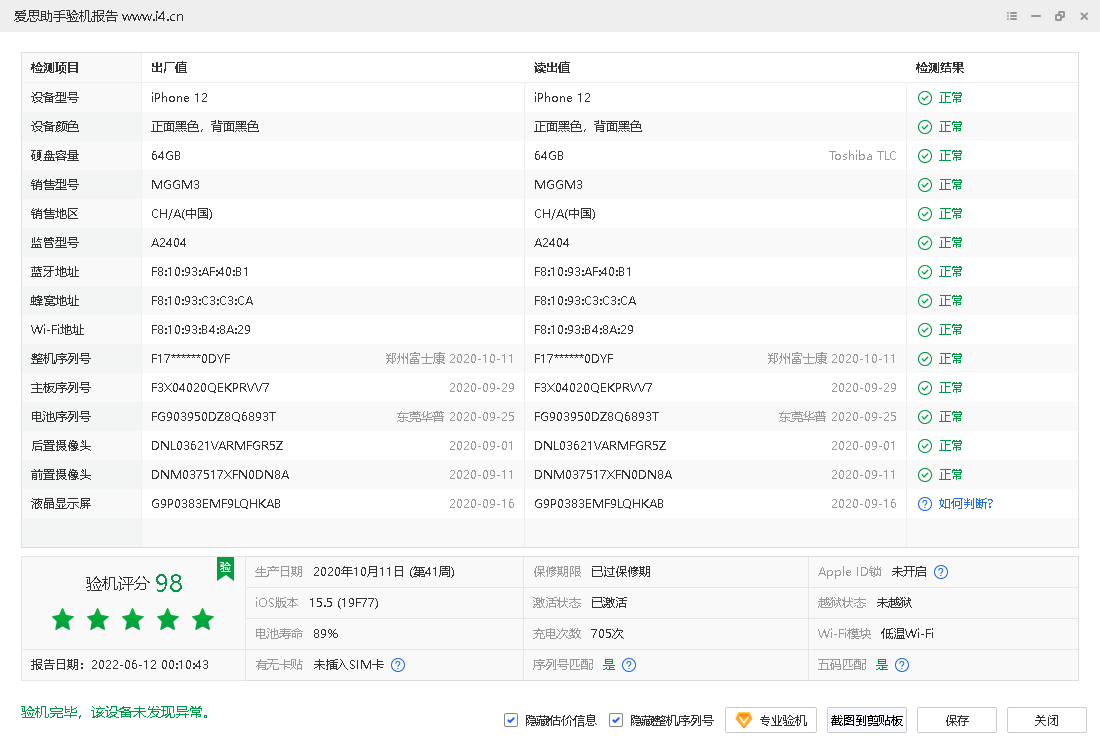
Task: Click the 充电次数 705次 value
Action: (608, 634)
